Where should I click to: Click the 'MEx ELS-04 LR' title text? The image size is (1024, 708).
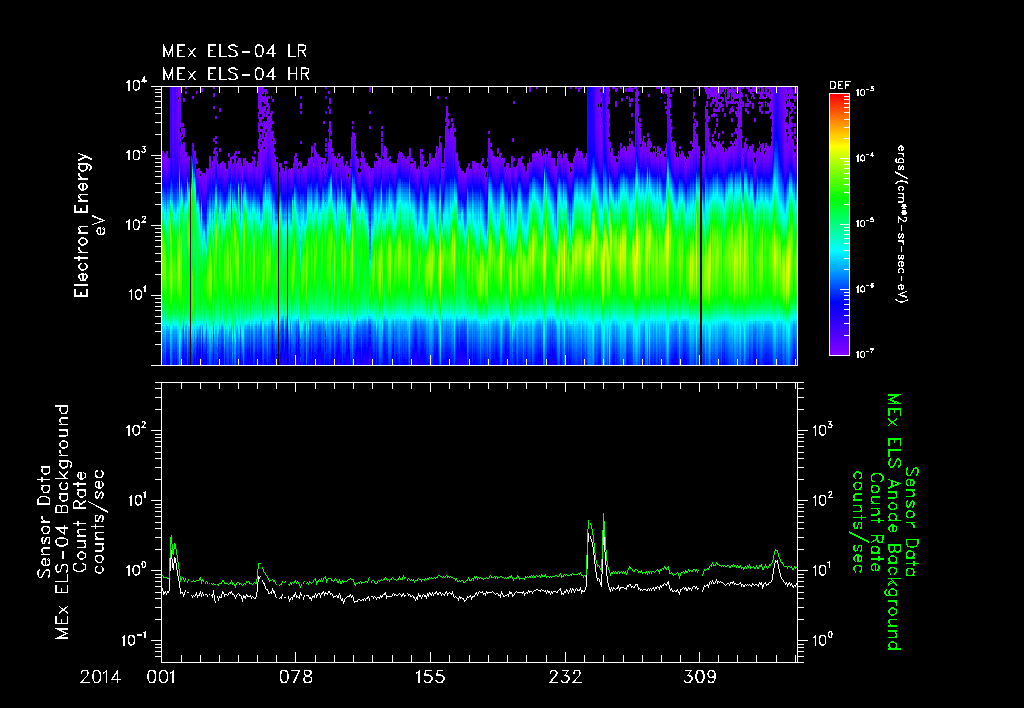pos(234,51)
